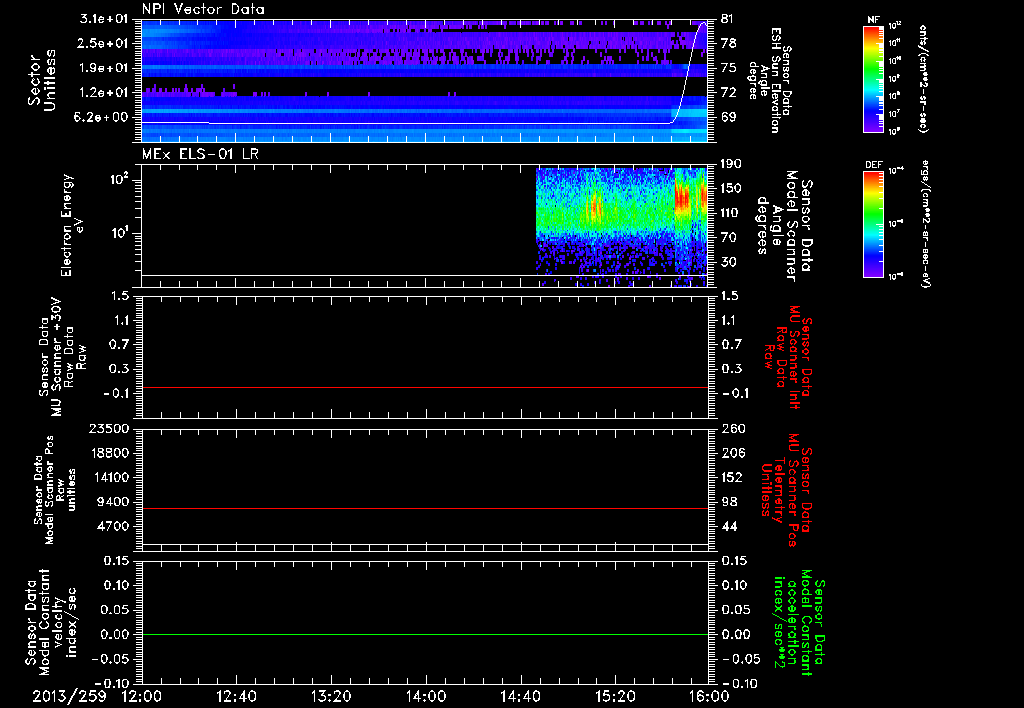Click the 69 degree elevation tick
Image resolution: width=1024 pixels, height=708 pixels.
click(728, 117)
